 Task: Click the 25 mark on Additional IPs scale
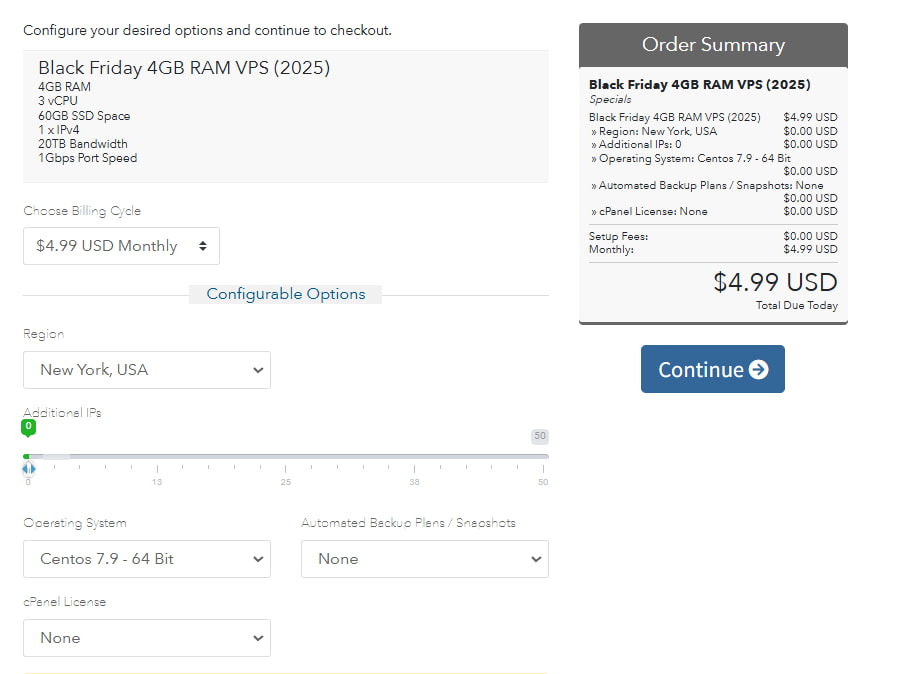286,483
